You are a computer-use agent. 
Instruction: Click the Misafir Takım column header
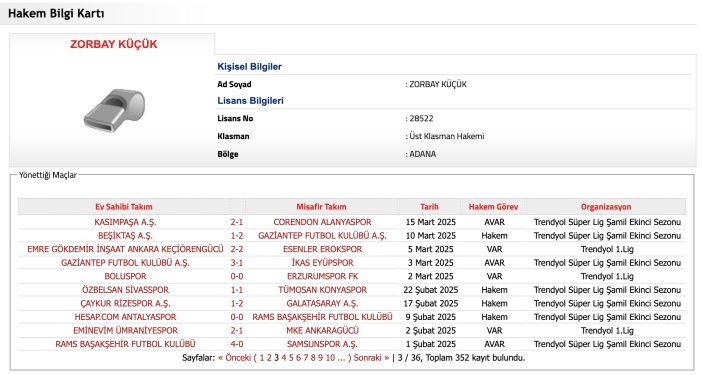(321, 207)
